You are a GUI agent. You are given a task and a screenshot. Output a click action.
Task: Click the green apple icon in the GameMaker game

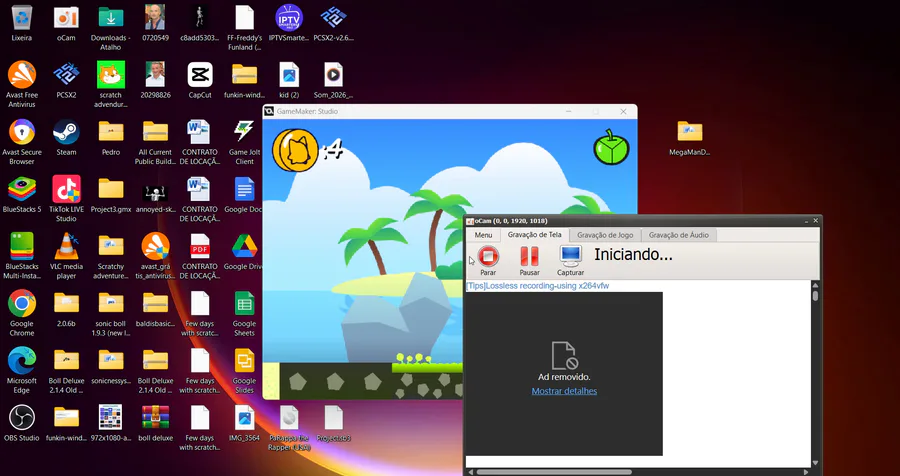(x=611, y=148)
